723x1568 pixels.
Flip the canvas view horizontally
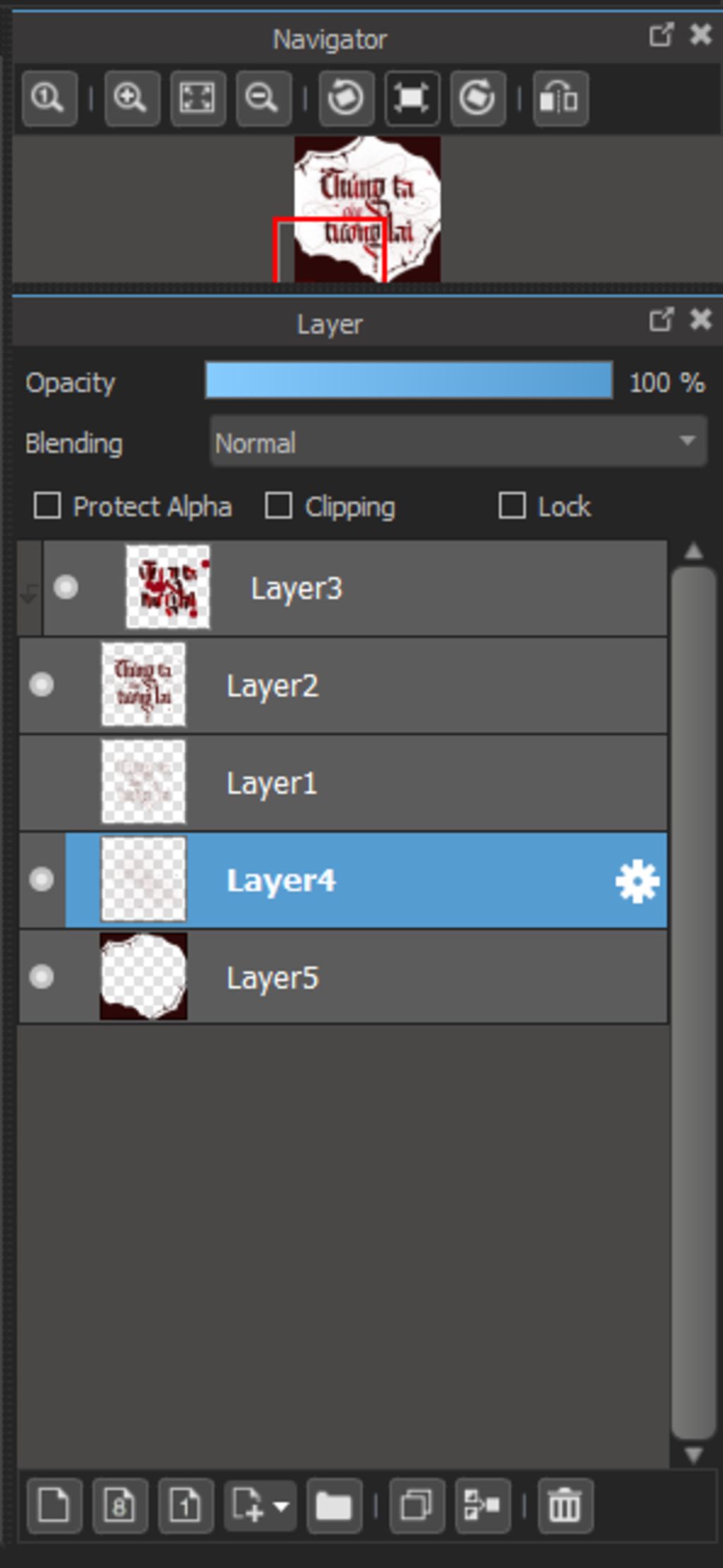(560, 98)
